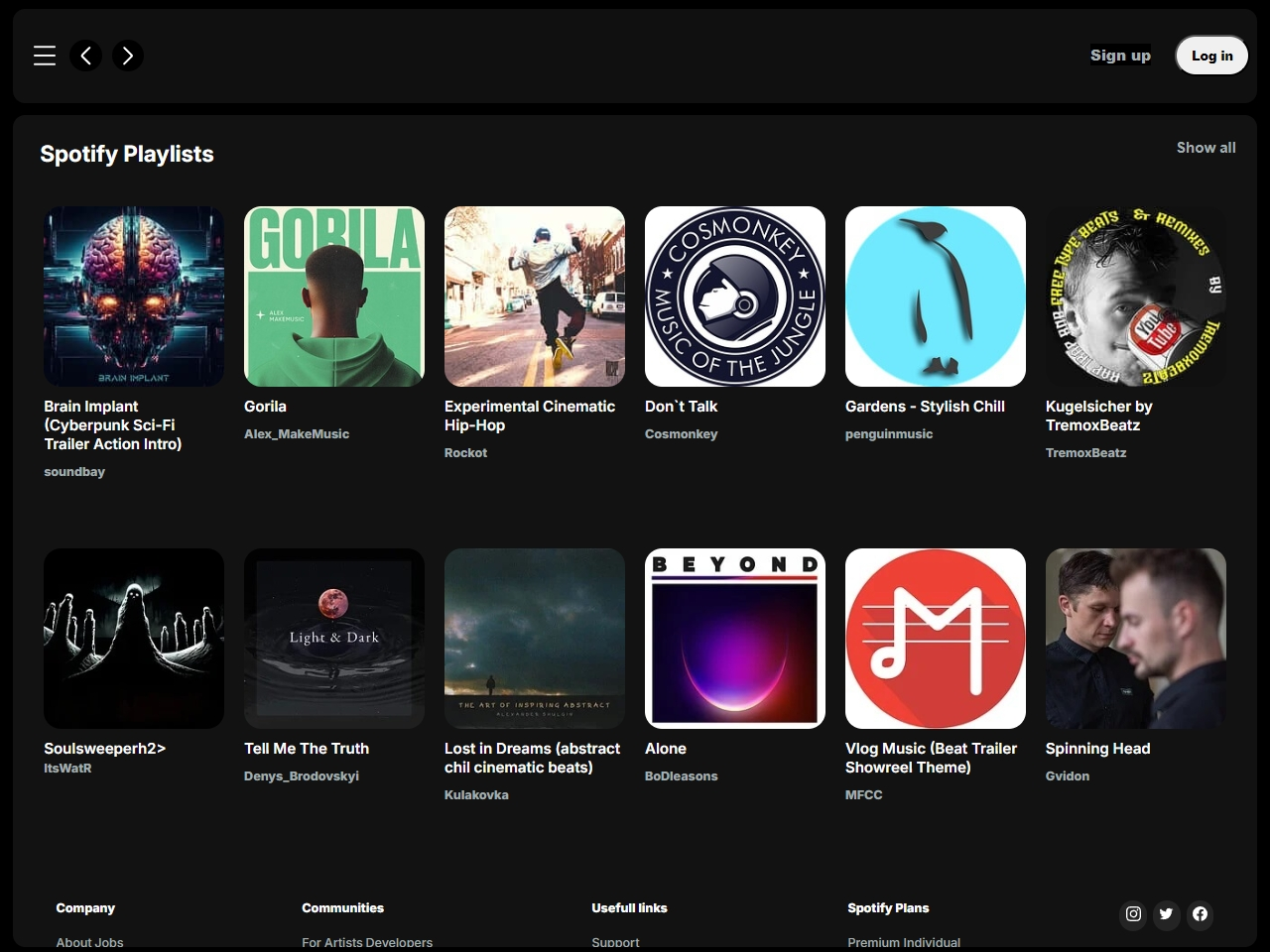This screenshot has width=1270, height=952.
Task: Open Kugelsicher by TremoxBeatz cover
Action: coord(1136,297)
